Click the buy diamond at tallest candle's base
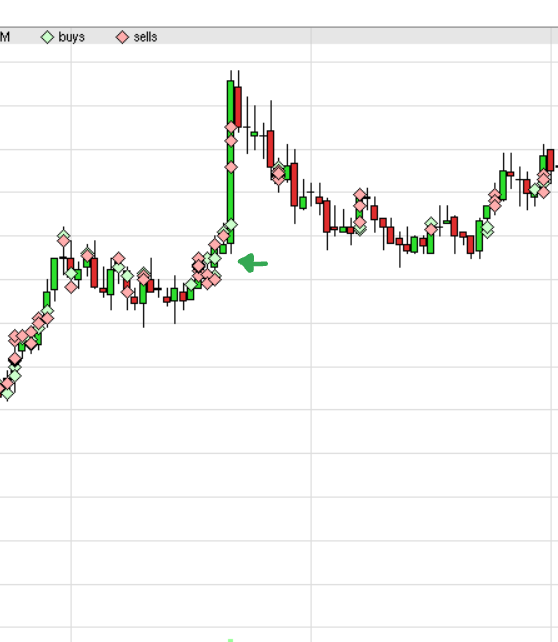The image size is (558, 642). tap(231, 225)
